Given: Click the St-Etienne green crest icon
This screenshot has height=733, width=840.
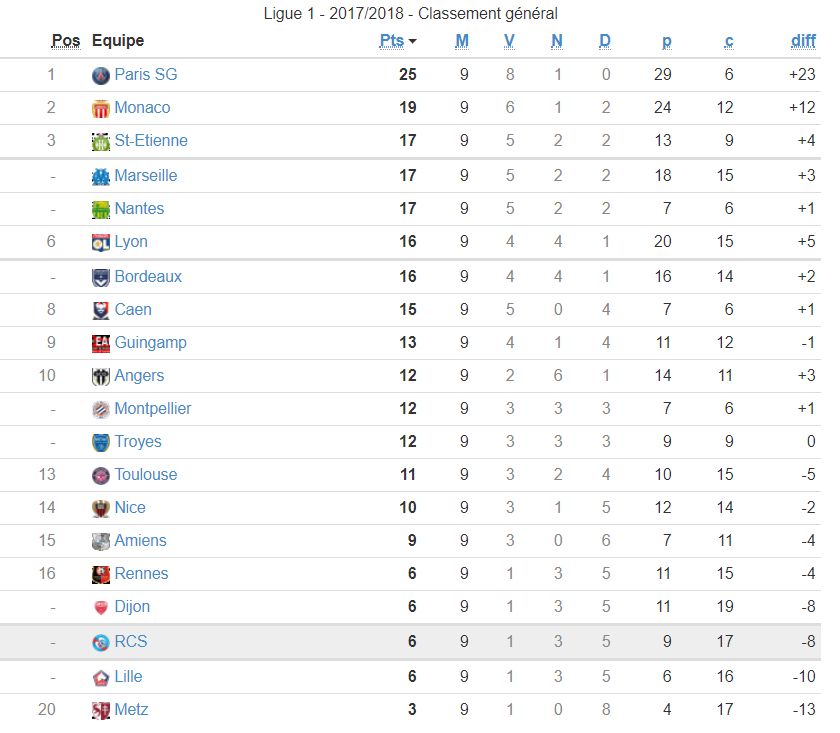Looking at the screenshot, I should (100, 142).
